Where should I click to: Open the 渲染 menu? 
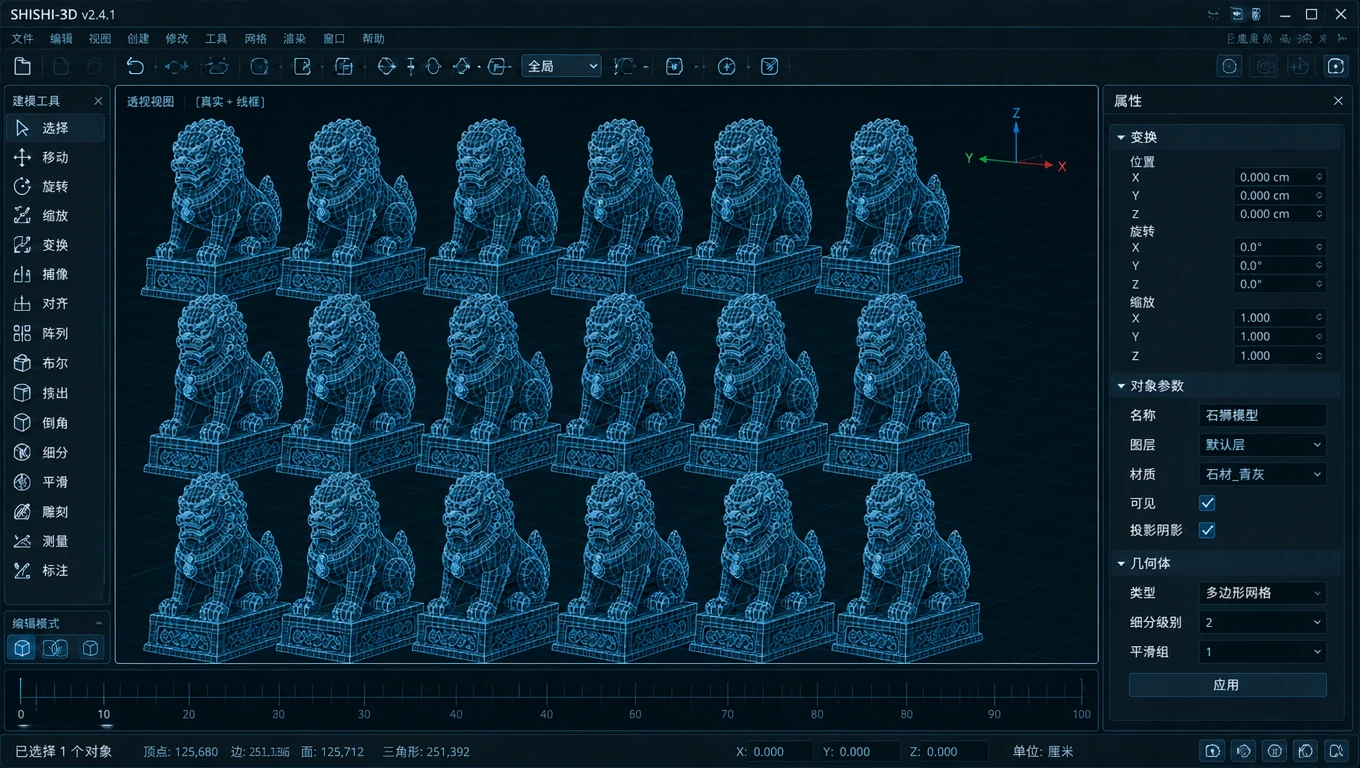294,39
